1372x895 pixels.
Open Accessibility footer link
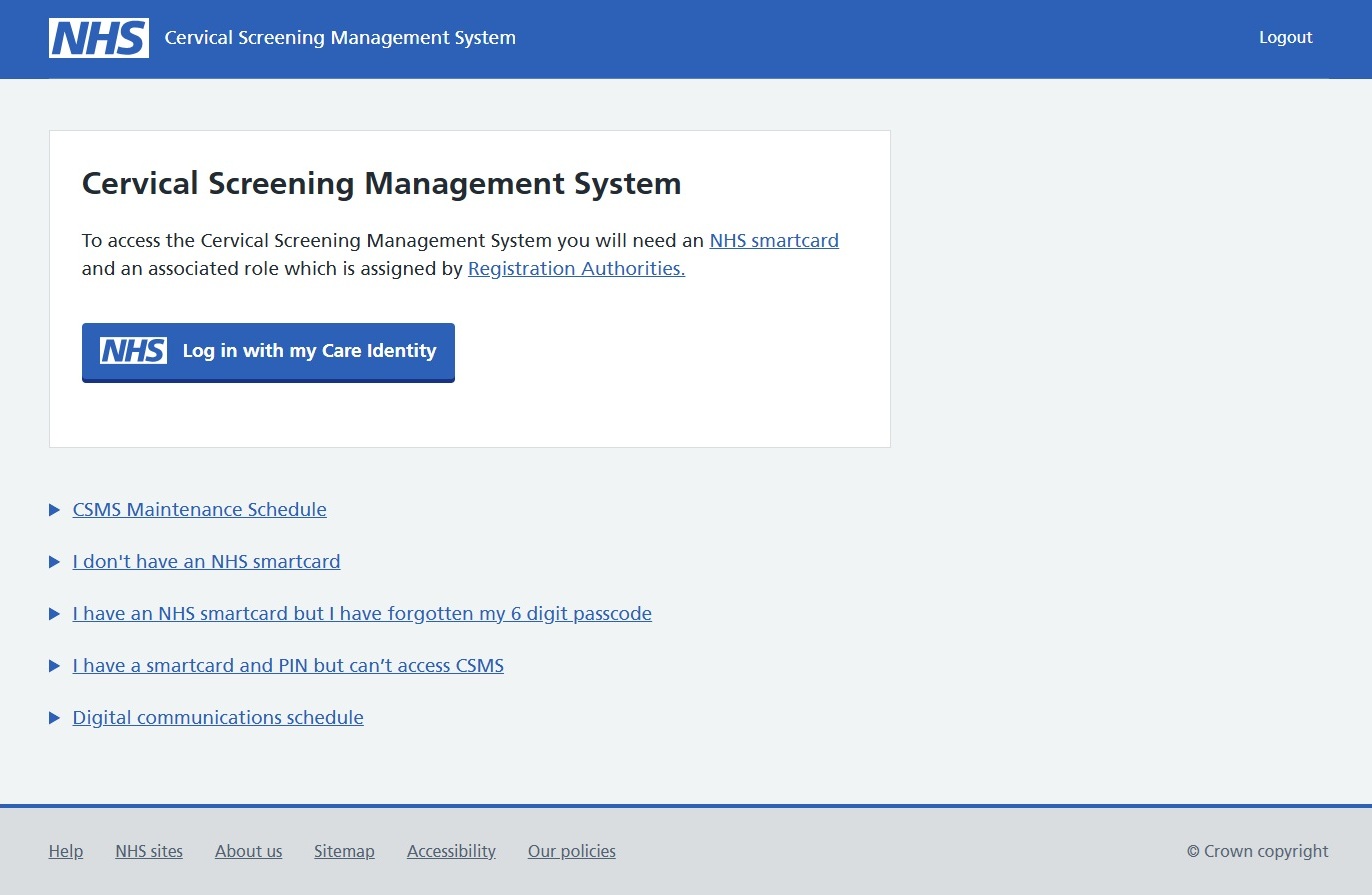pos(451,851)
